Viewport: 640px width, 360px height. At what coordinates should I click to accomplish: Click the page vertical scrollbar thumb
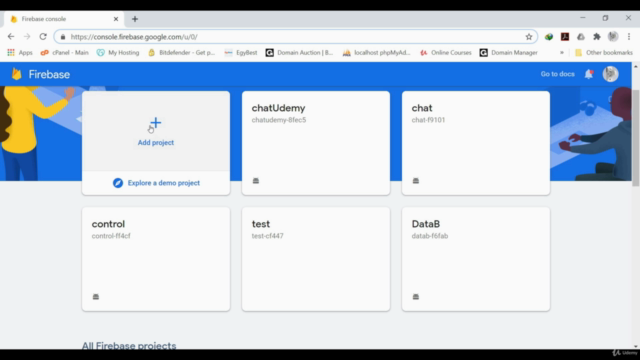(636, 138)
